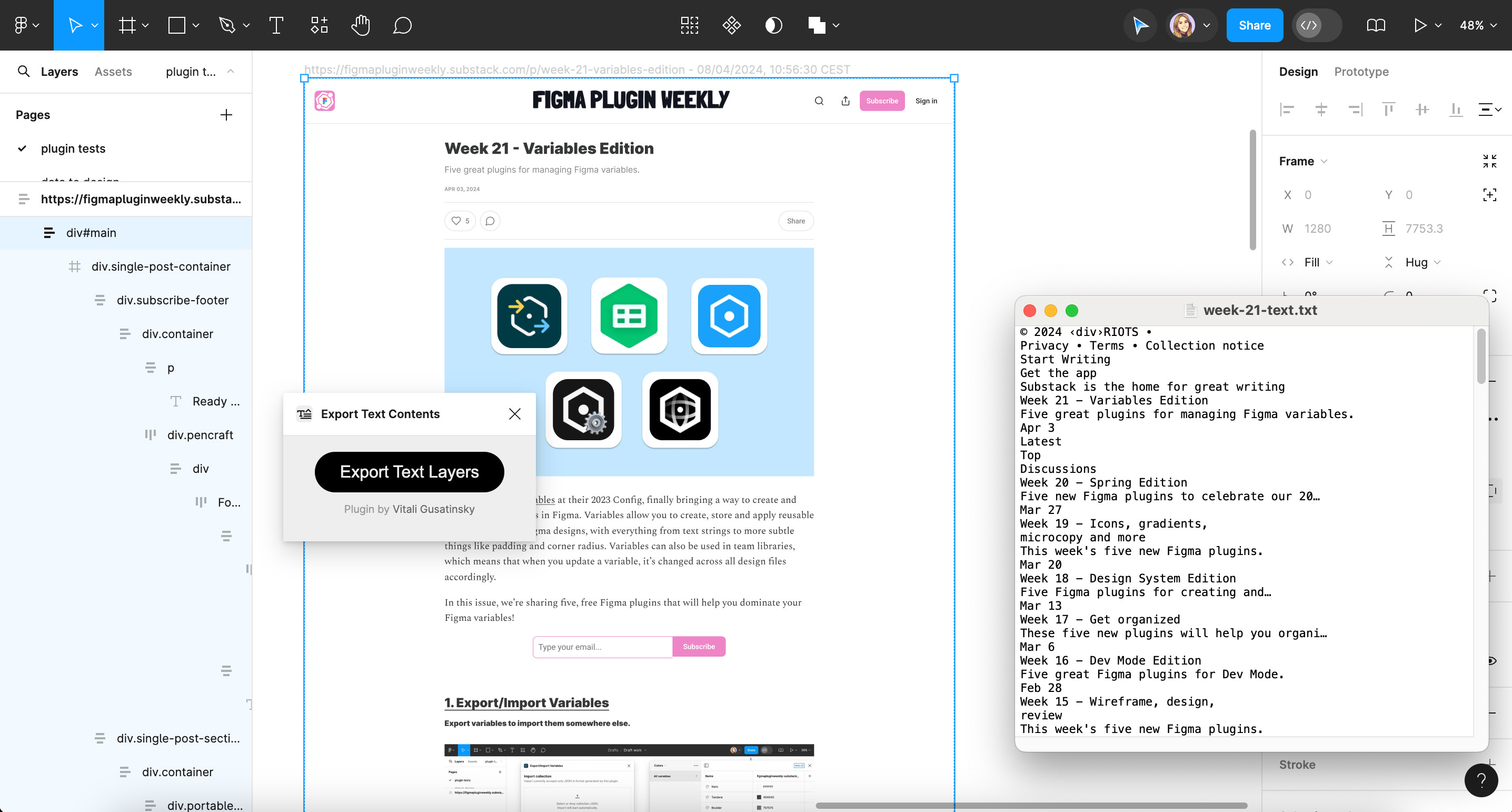
Task: Switch to the Assets tab
Action: [x=113, y=72]
